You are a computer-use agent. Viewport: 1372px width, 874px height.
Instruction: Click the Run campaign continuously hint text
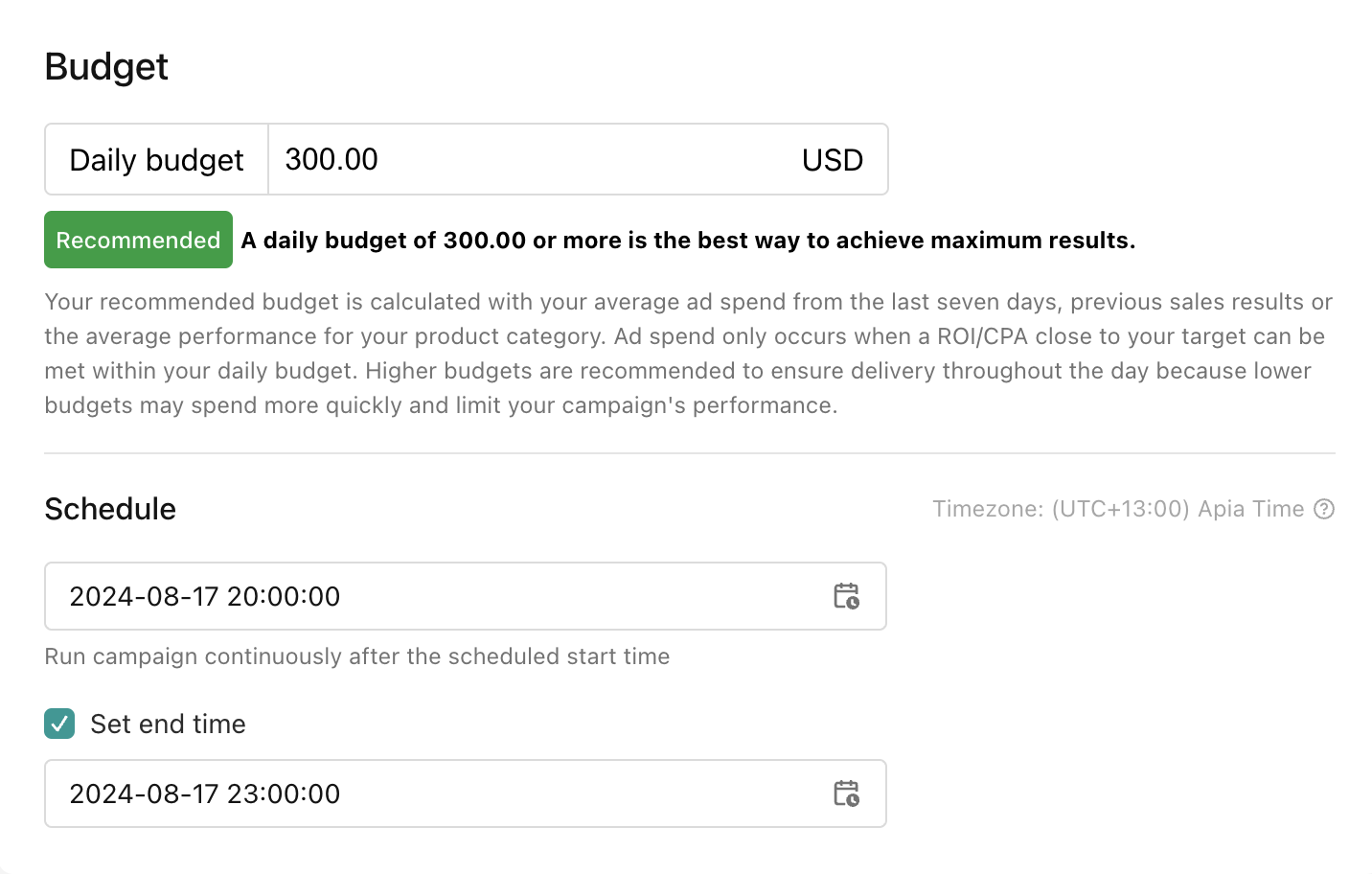[356, 656]
